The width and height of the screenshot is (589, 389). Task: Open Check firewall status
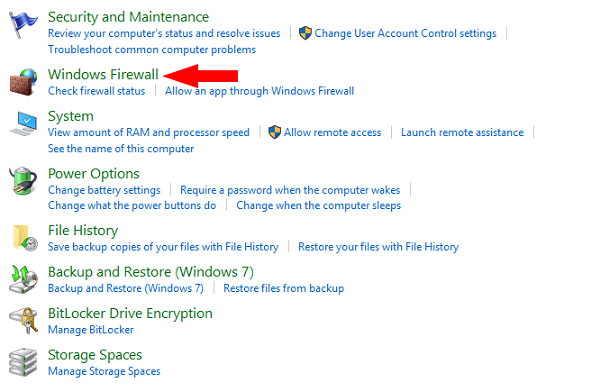97,91
